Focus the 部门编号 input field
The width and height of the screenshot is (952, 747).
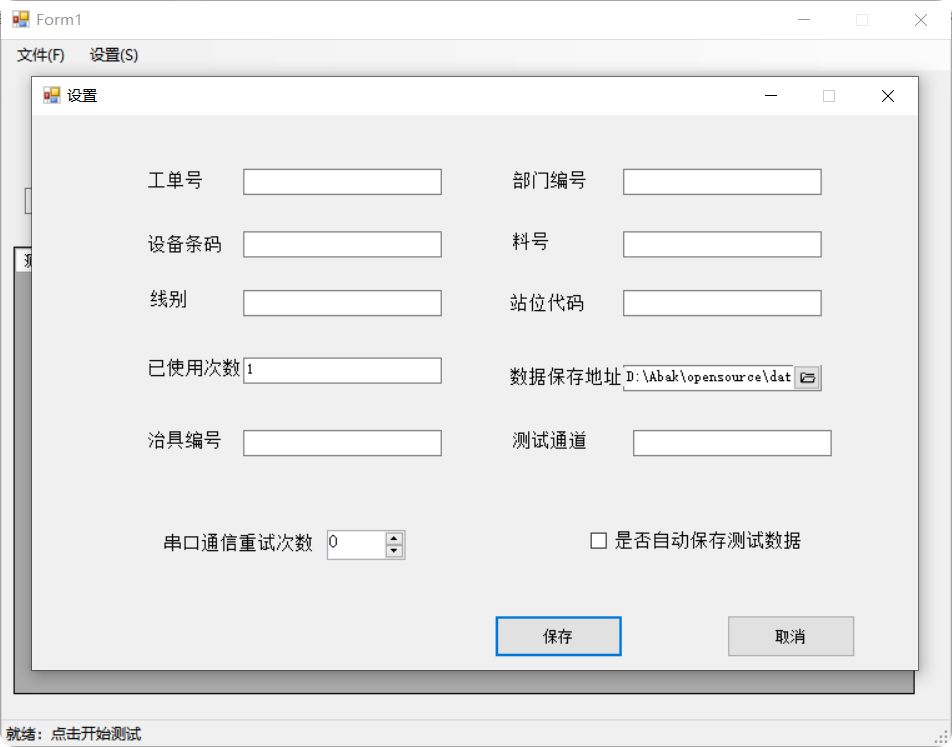[x=722, y=182]
